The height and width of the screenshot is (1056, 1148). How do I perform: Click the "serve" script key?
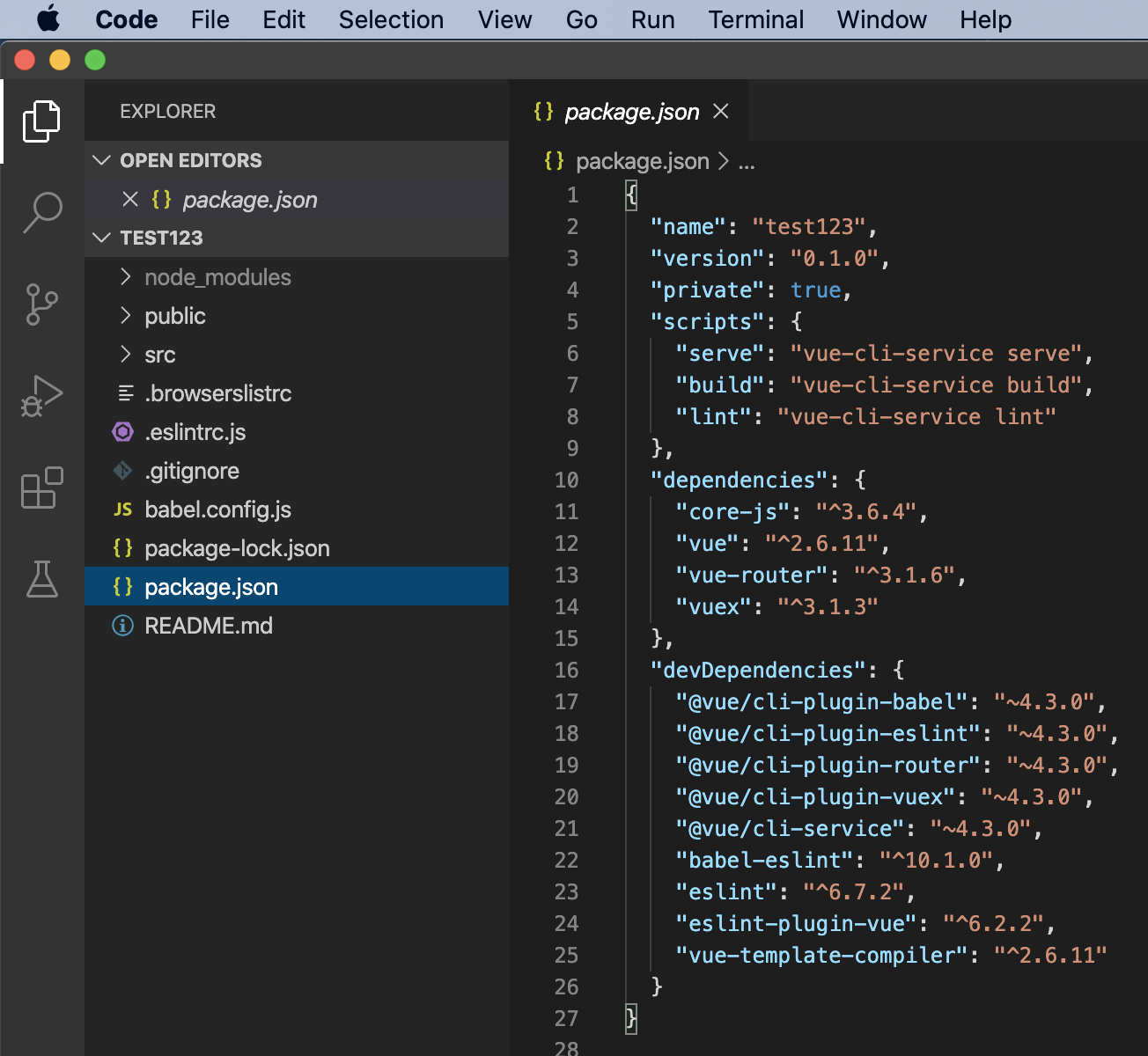[x=720, y=353]
